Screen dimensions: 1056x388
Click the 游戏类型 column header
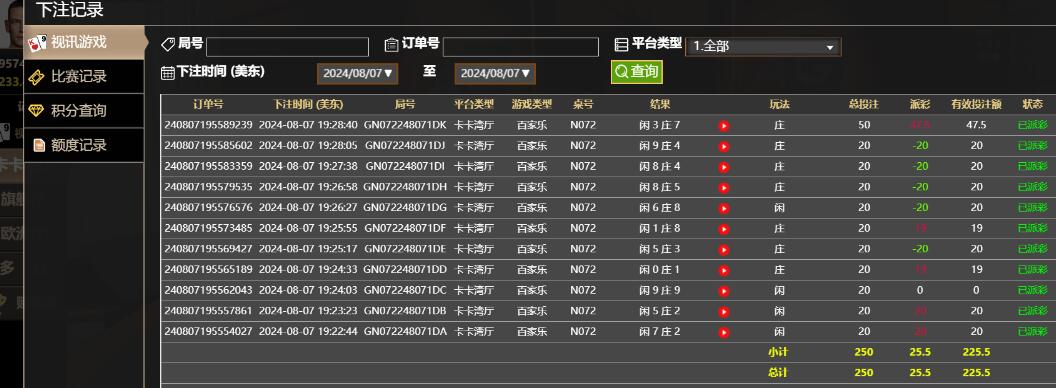[531, 104]
